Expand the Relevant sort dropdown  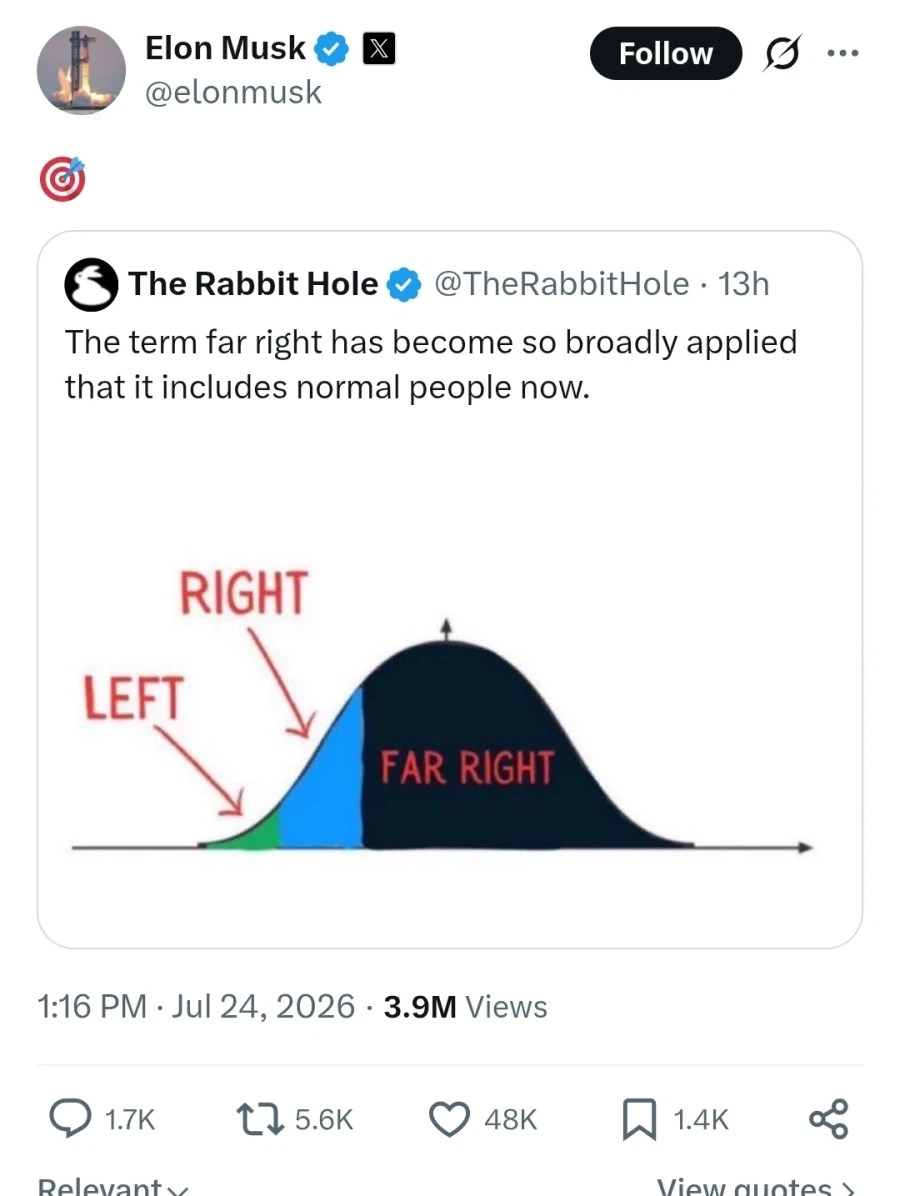point(112,1186)
